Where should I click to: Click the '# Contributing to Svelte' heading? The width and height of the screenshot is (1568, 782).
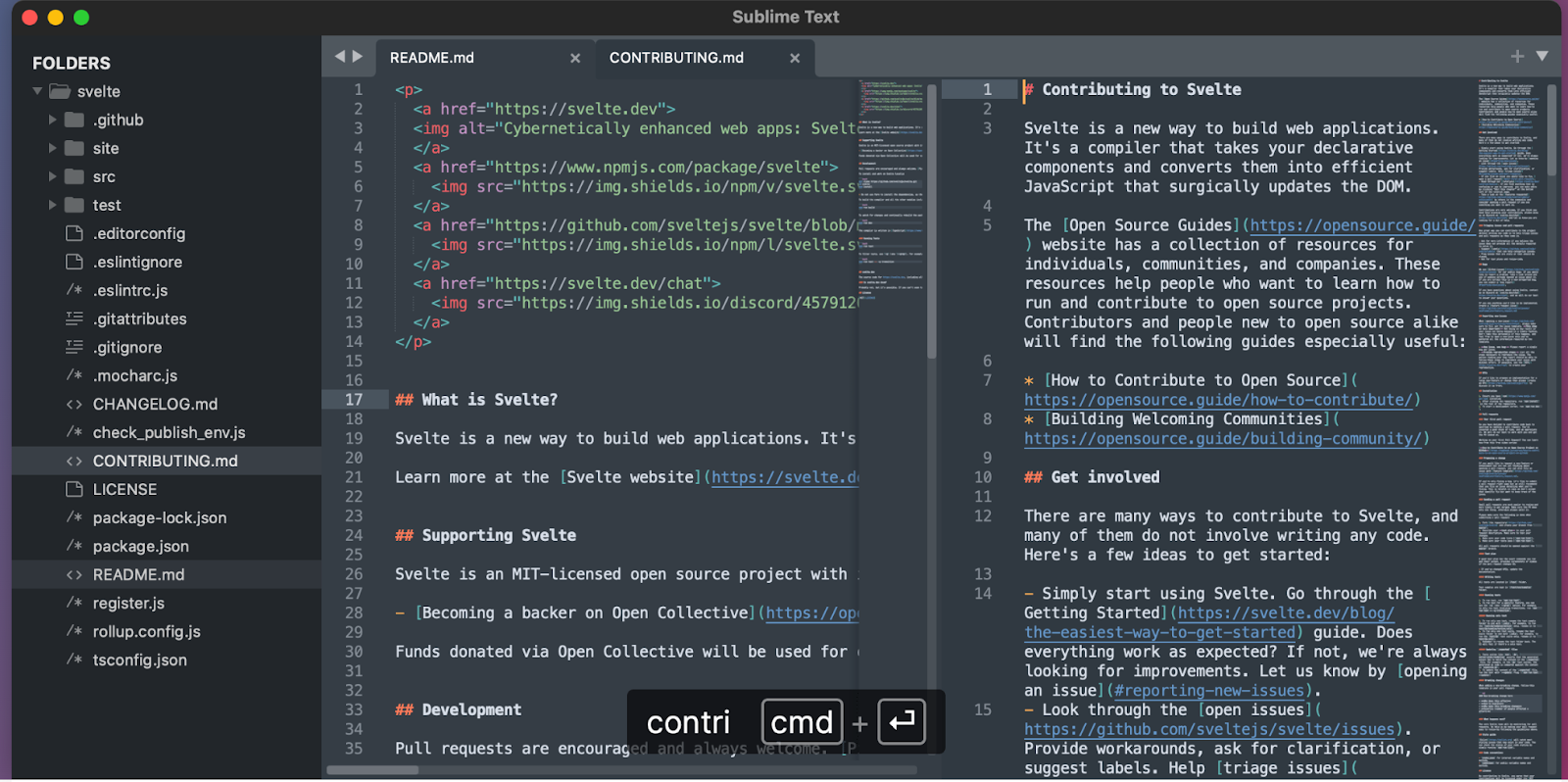[x=1133, y=89]
